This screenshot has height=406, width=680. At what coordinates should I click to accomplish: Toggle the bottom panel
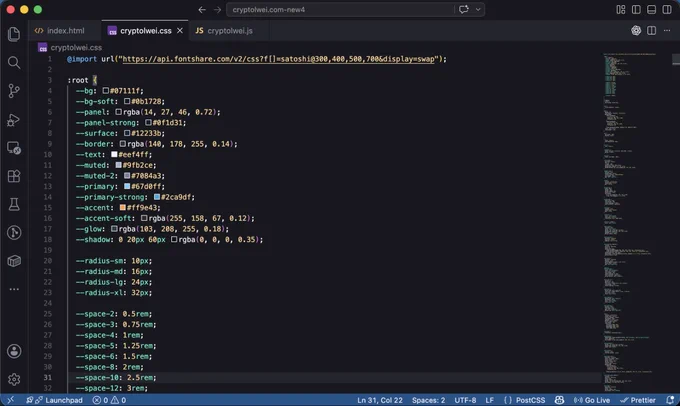(651, 10)
